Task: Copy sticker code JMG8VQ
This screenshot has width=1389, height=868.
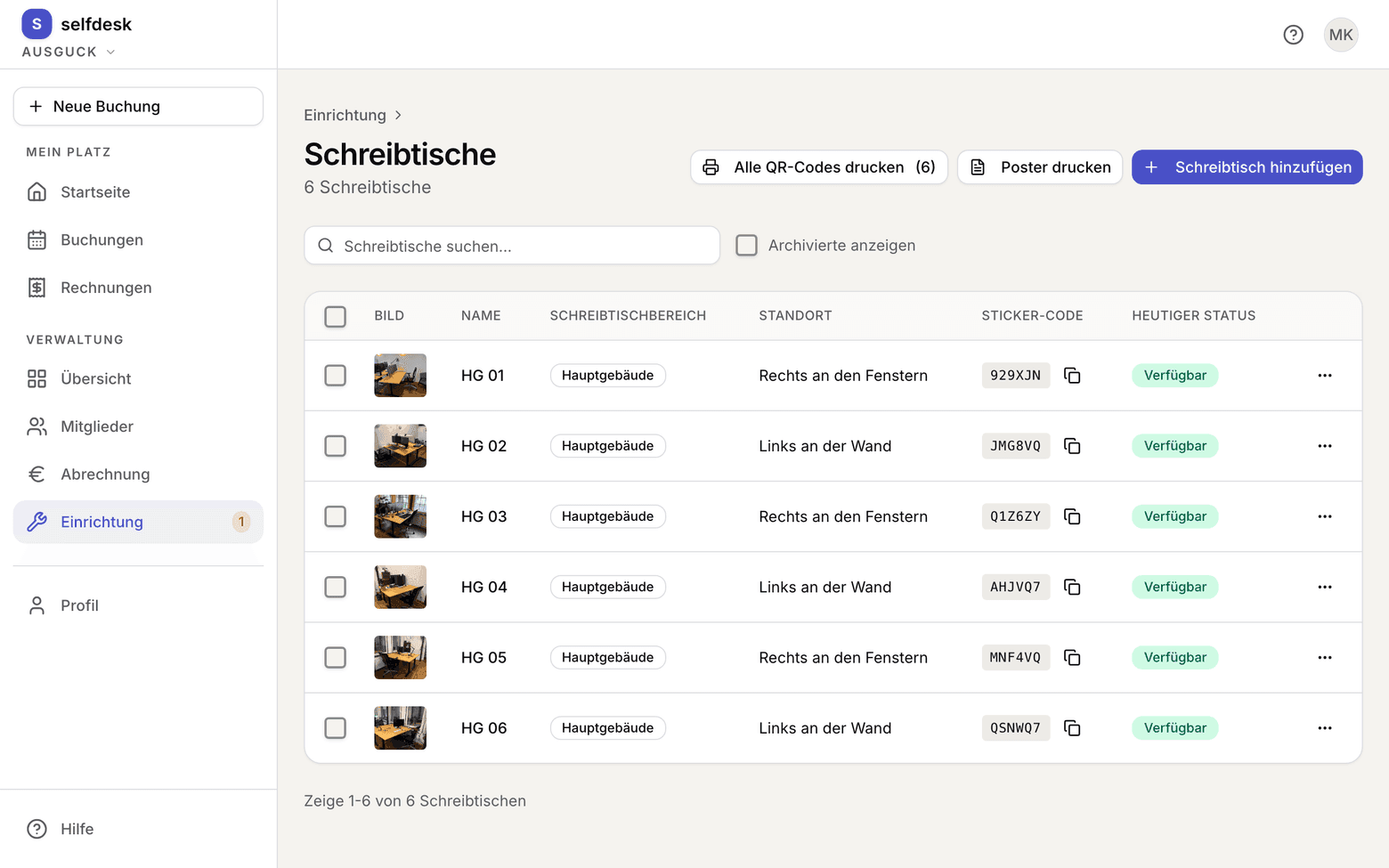Action: pos(1072,446)
